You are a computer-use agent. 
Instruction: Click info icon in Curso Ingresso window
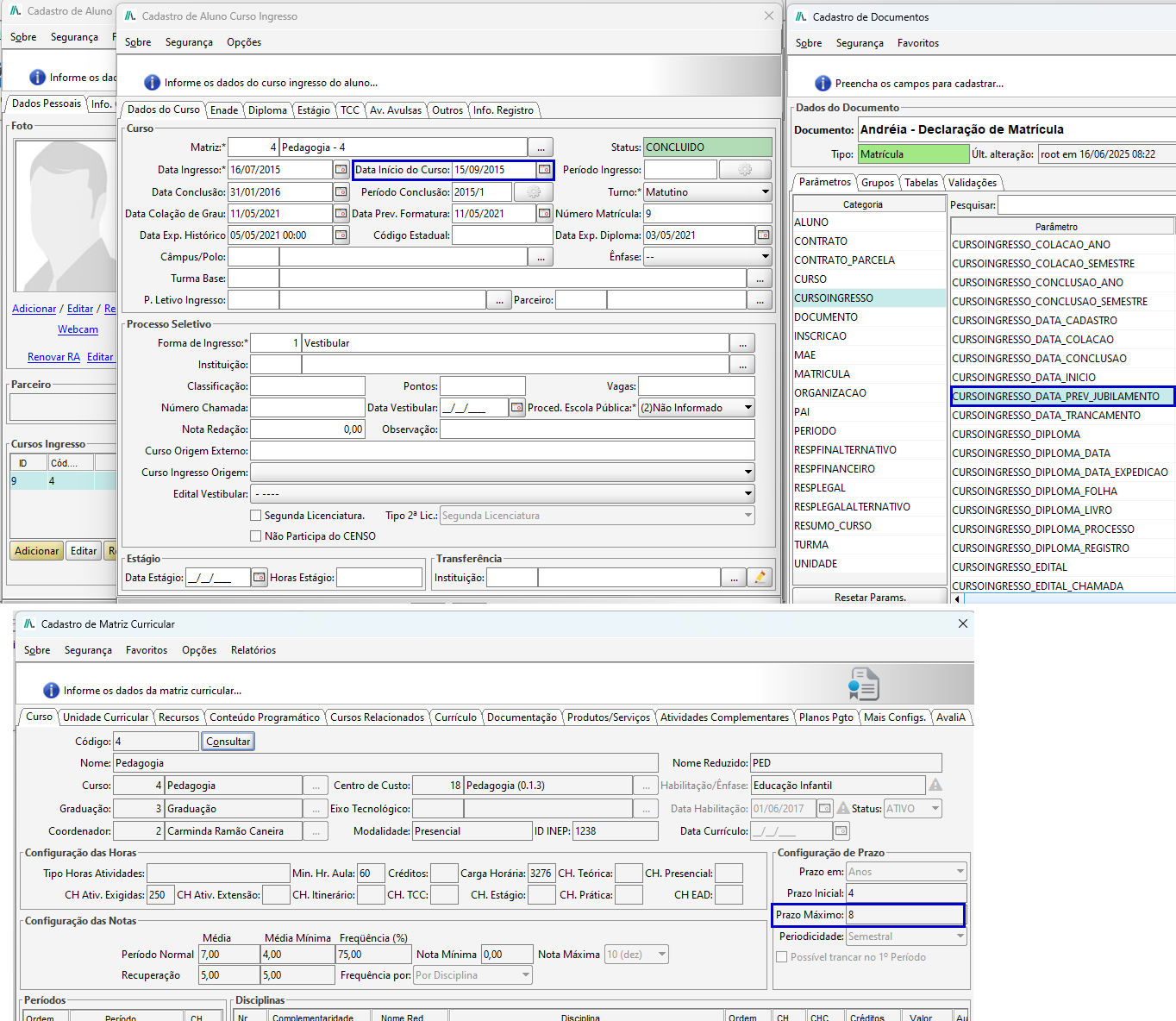tap(152, 83)
